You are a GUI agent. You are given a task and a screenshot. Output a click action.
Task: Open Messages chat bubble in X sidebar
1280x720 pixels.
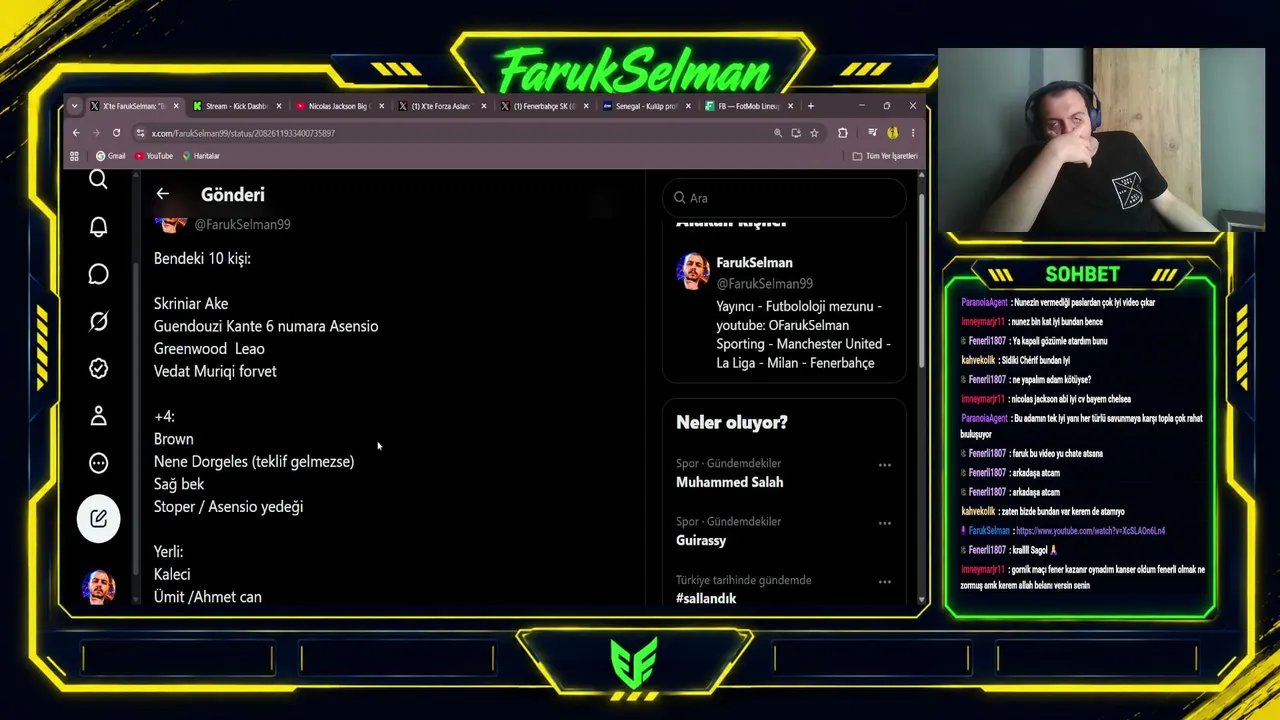tap(98, 274)
